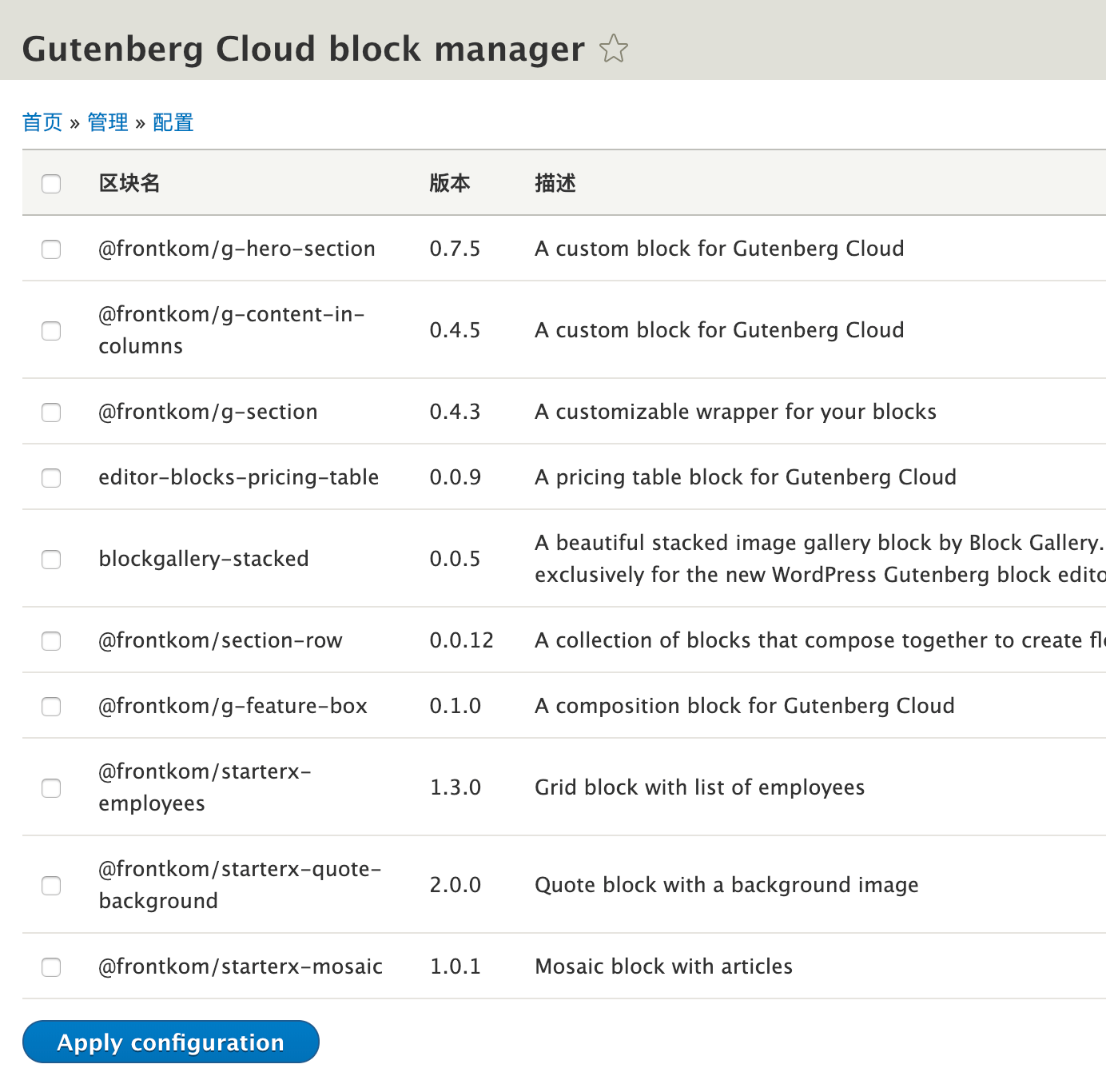Go to 首页 breadcrumb link
This screenshot has width=1106, height=1092.
[42, 122]
